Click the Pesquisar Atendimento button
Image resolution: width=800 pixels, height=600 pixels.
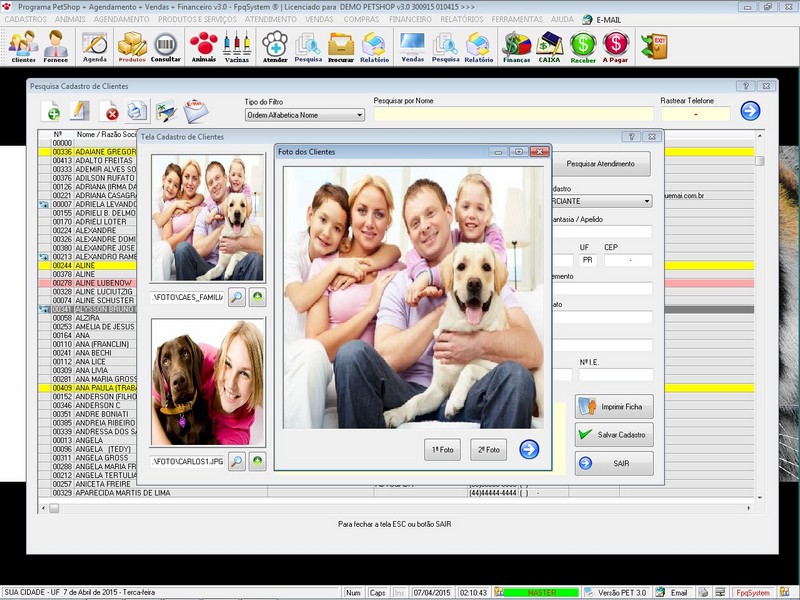(x=601, y=164)
